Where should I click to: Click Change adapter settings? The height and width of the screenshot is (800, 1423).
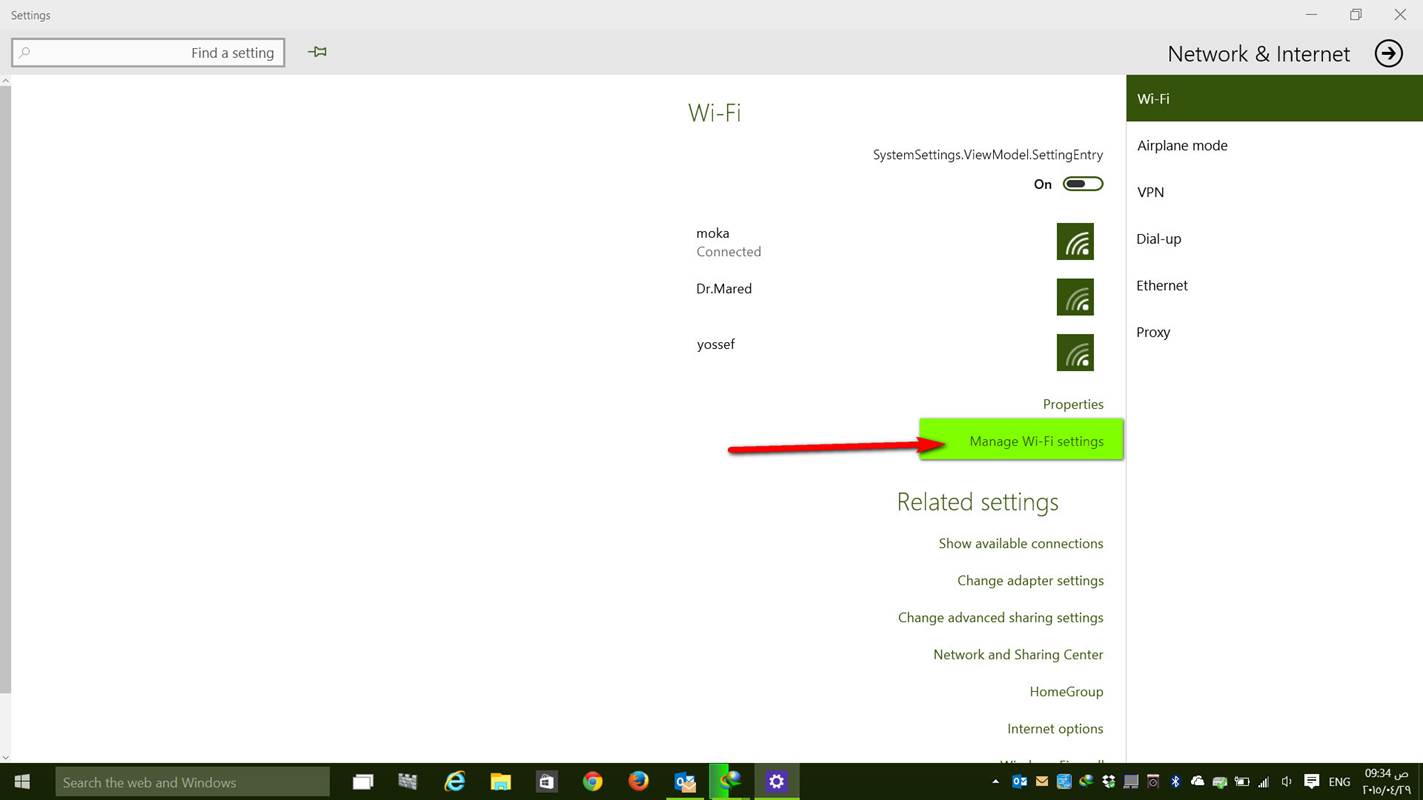[x=1030, y=580]
